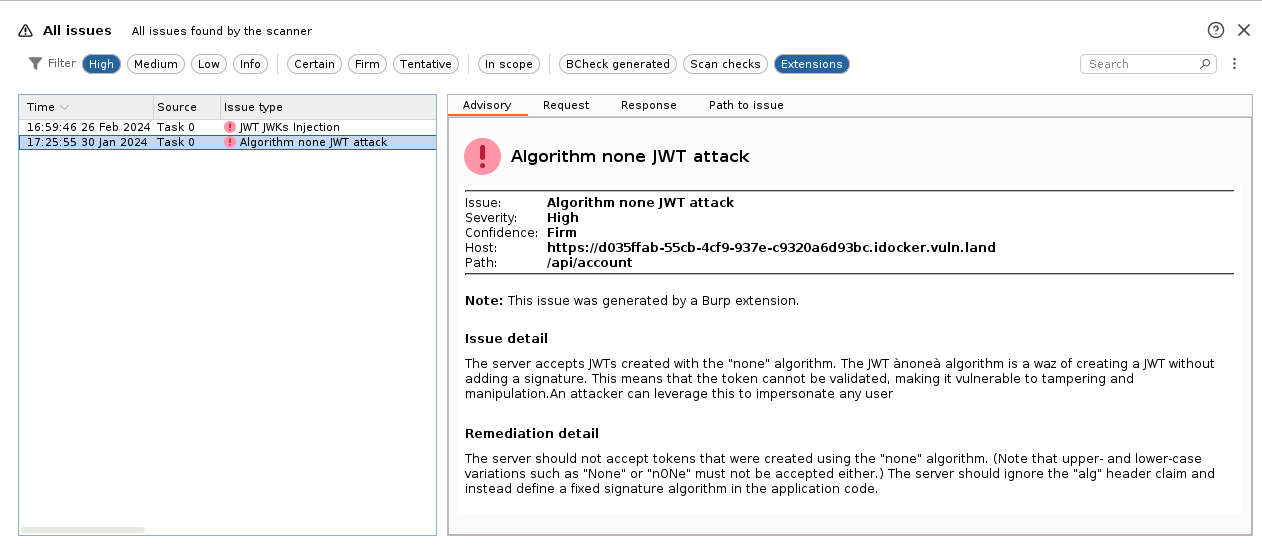Toggle the Extensions filter chip
Image resolution: width=1262 pixels, height=554 pixels.
811,64
